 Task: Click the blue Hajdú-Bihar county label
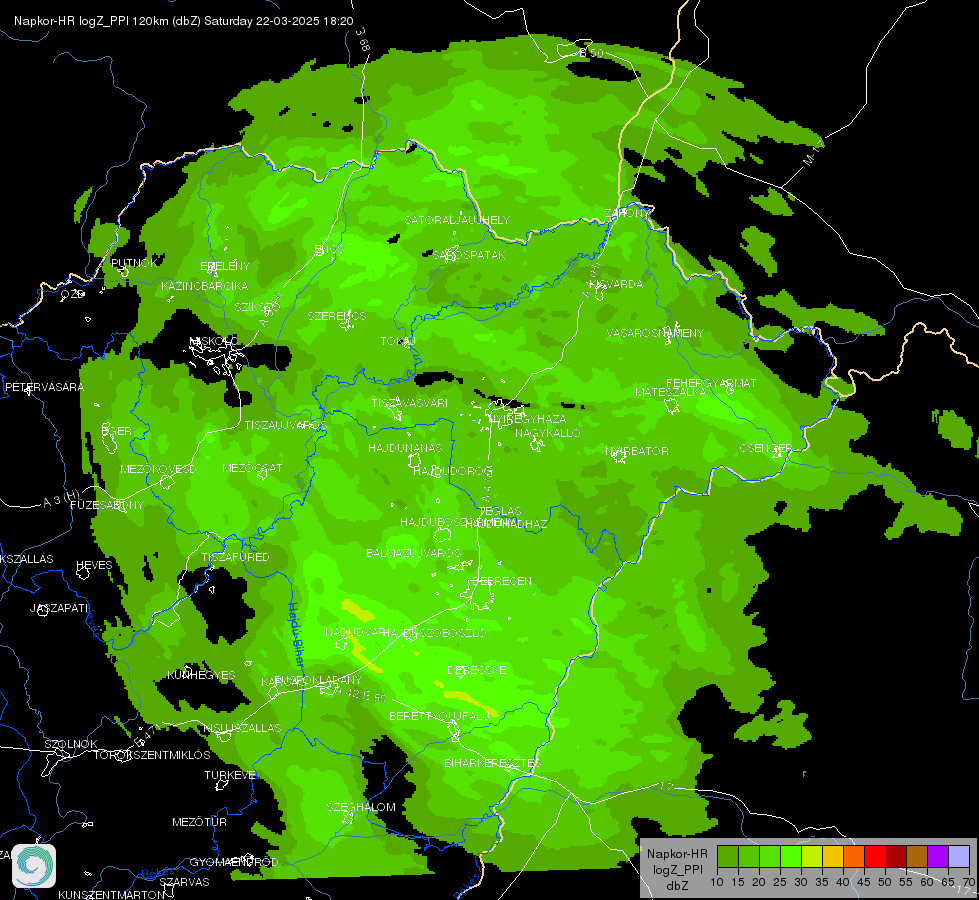(x=297, y=637)
